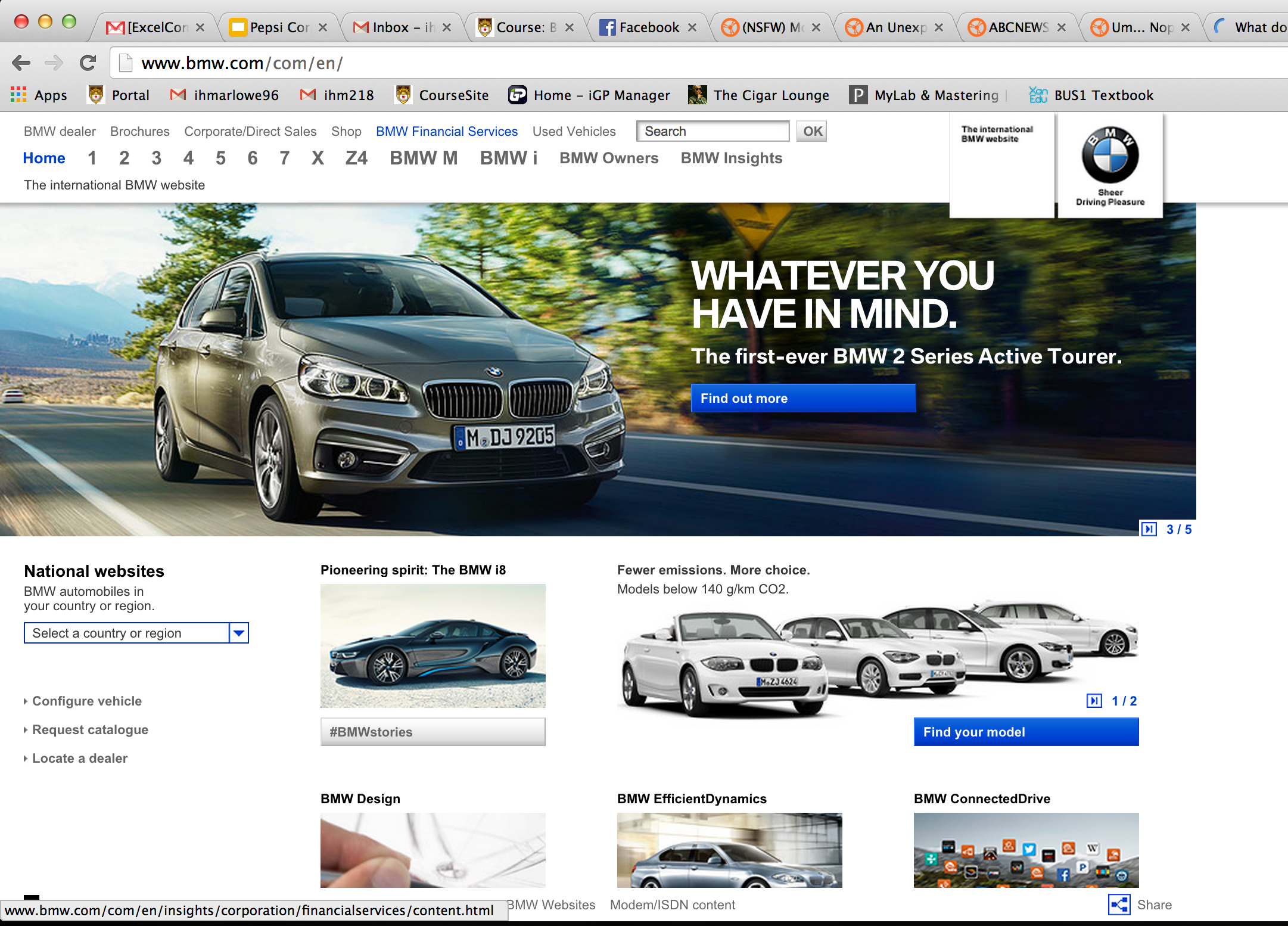1288x926 pixels.
Task: Open the Z4 menu
Action: tap(356, 158)
